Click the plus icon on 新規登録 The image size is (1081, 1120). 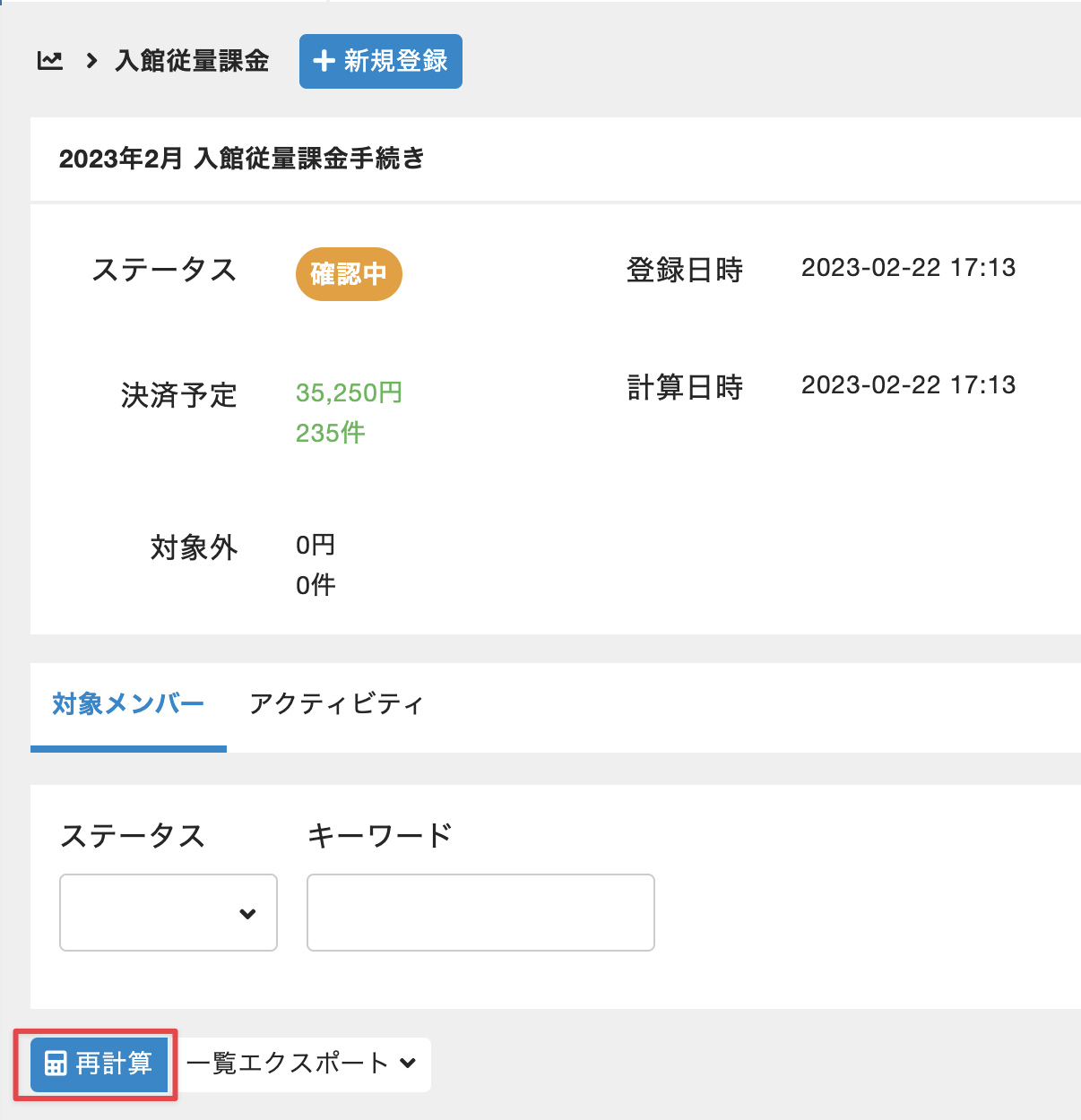click(x=323, y=61)
